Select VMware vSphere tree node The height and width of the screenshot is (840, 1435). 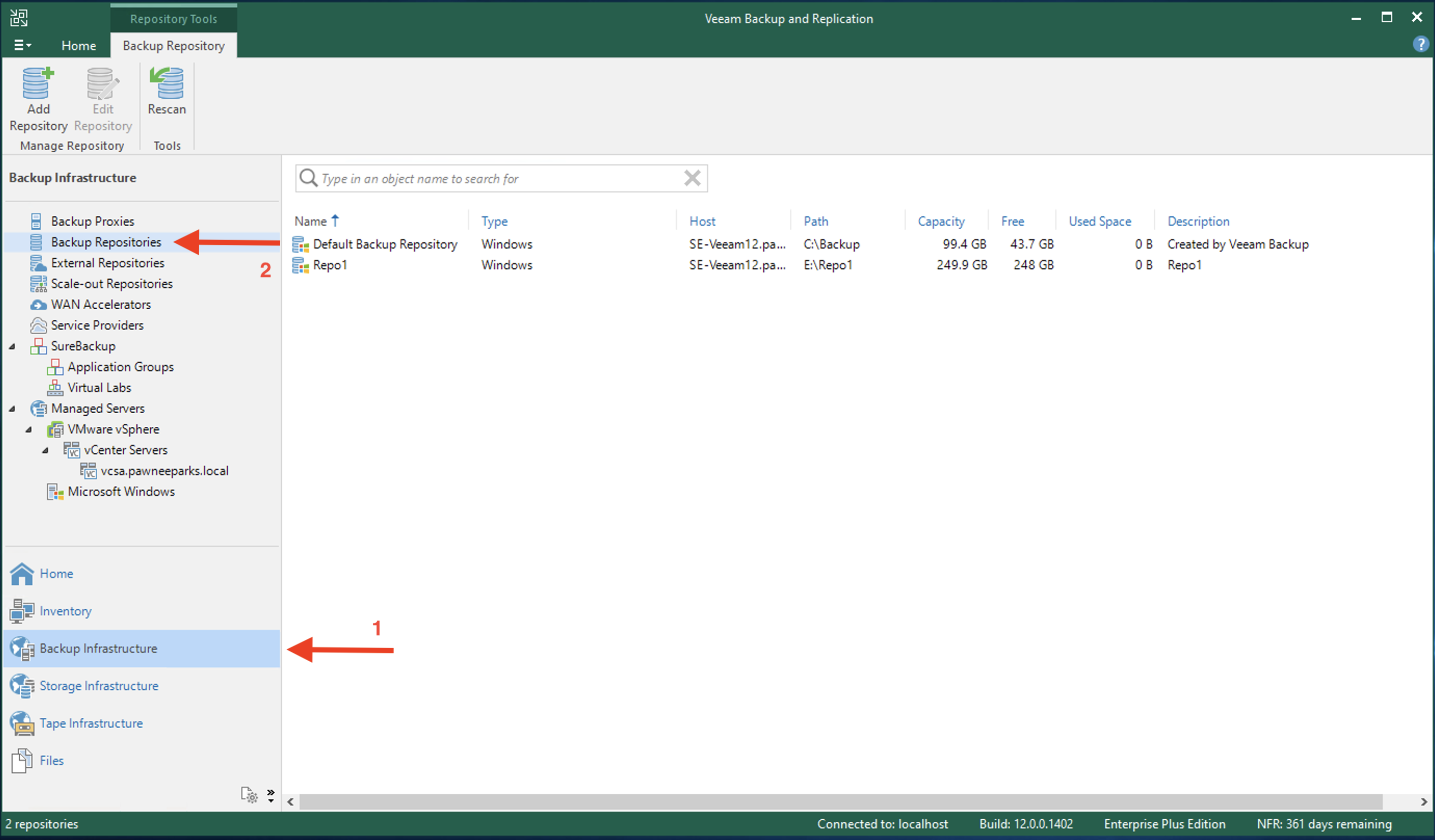113,429
